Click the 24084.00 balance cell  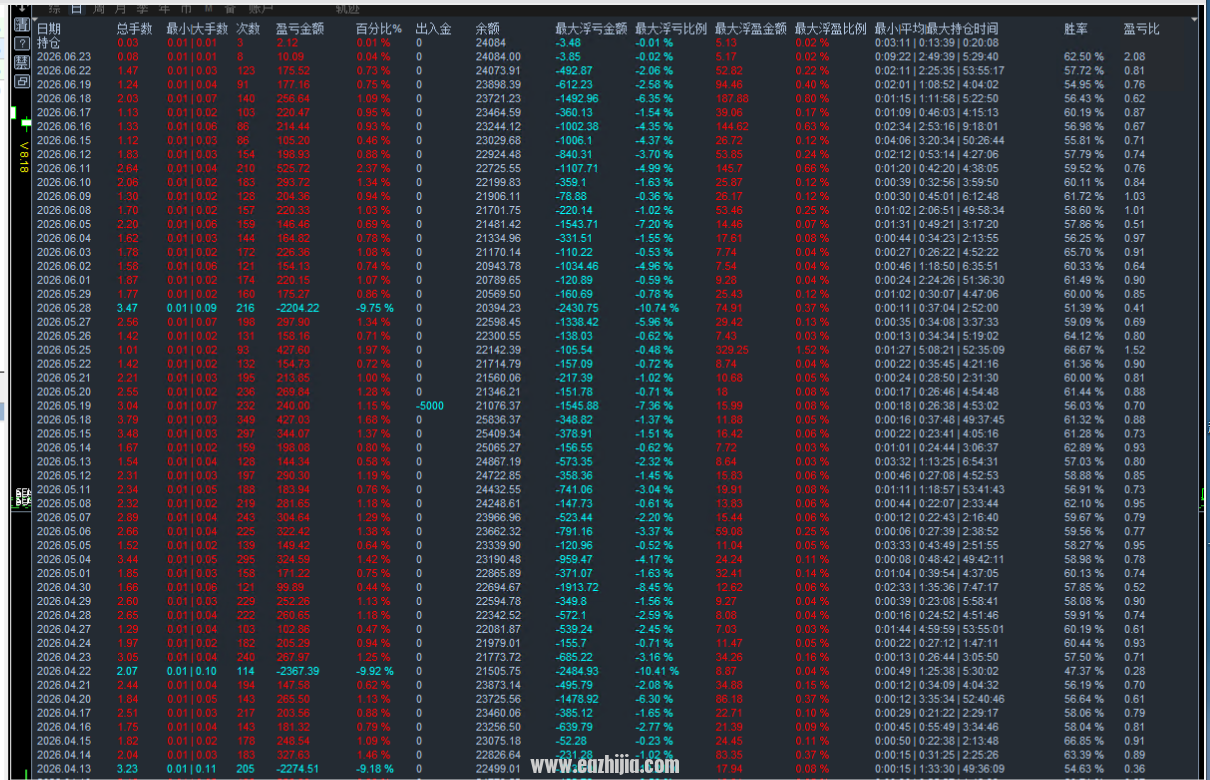(x=498, y=57)
